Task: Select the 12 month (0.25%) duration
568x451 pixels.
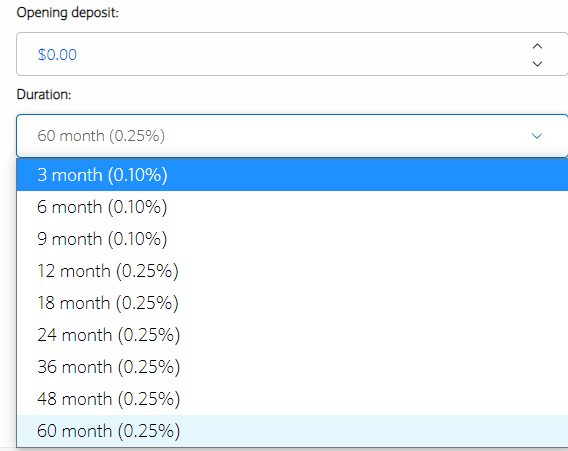Action: click(x=292, y=271)
